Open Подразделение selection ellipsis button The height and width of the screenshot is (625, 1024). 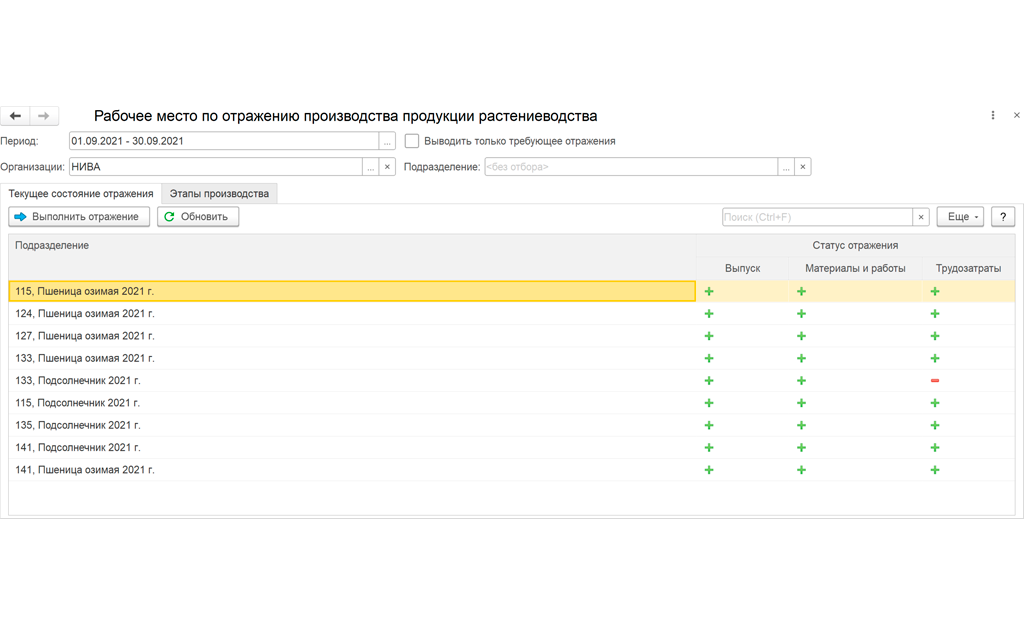[x=786, y=167]
